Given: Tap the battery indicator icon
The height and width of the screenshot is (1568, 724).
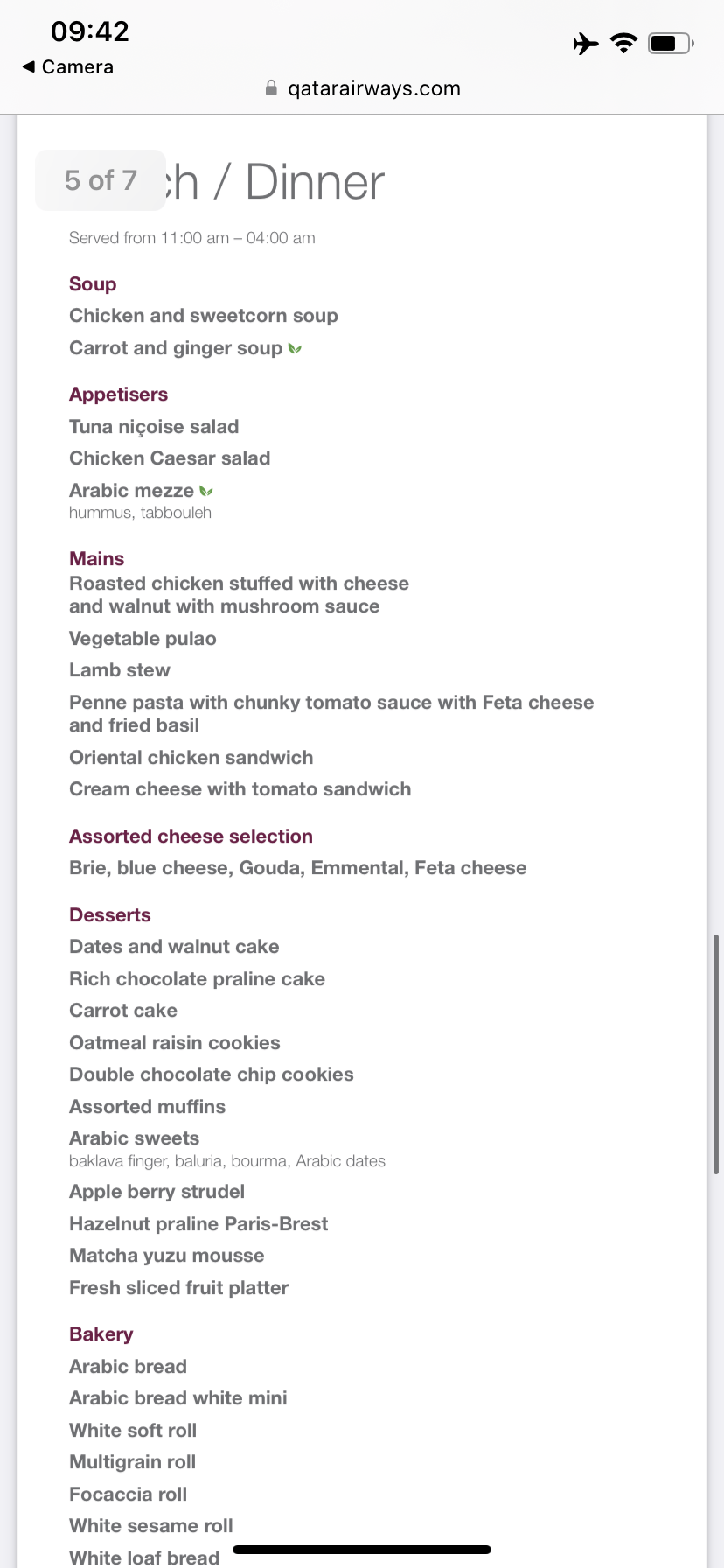Looking at the screenshot, I should (x=671, y=43).
